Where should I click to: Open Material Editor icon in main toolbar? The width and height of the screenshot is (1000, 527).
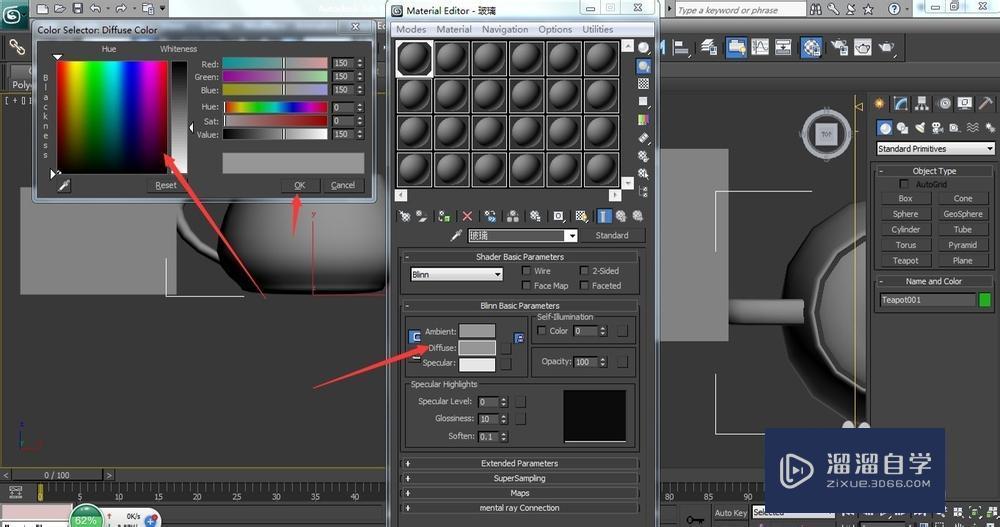point(811,47)
